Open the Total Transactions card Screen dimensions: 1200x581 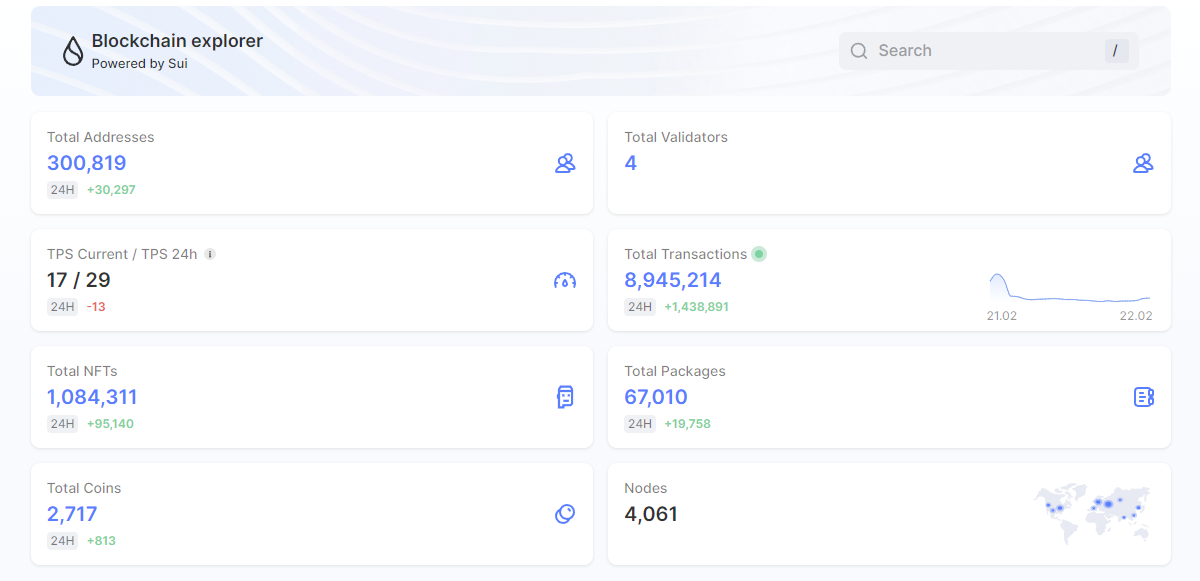pos(889,280)
